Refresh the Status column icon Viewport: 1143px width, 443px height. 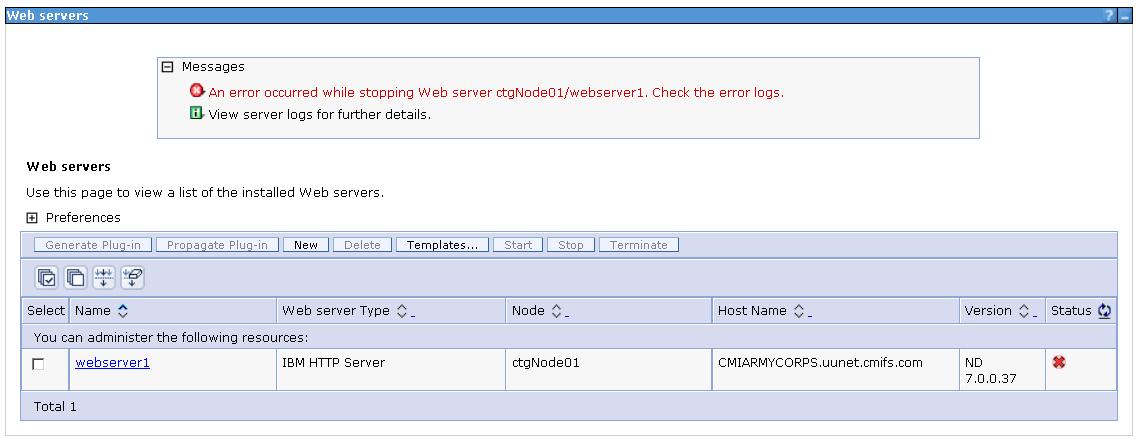1104,311
